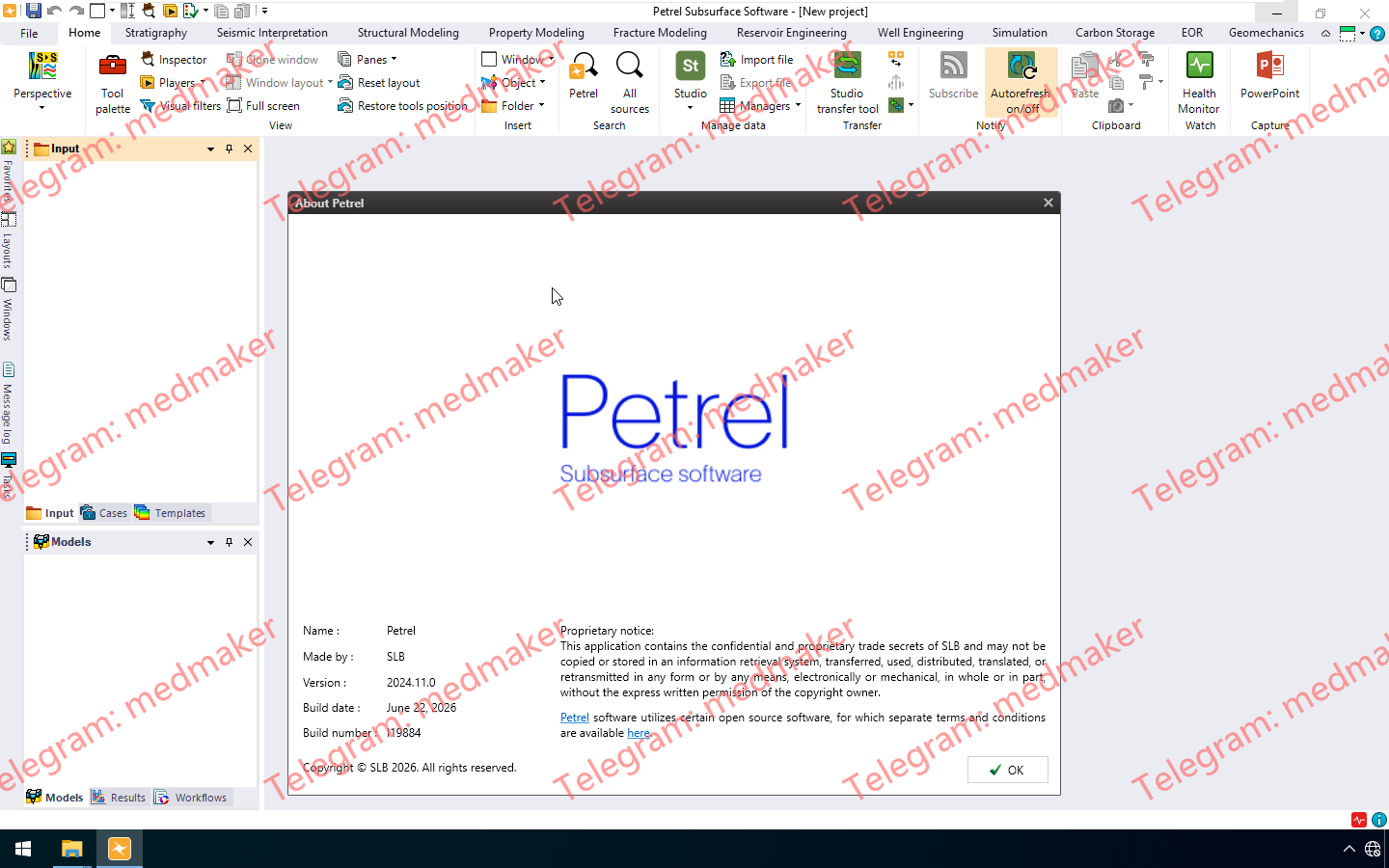Click Reset layout in the ribbon
Viewport: 1389px width, 868px height.
point(379,83)
